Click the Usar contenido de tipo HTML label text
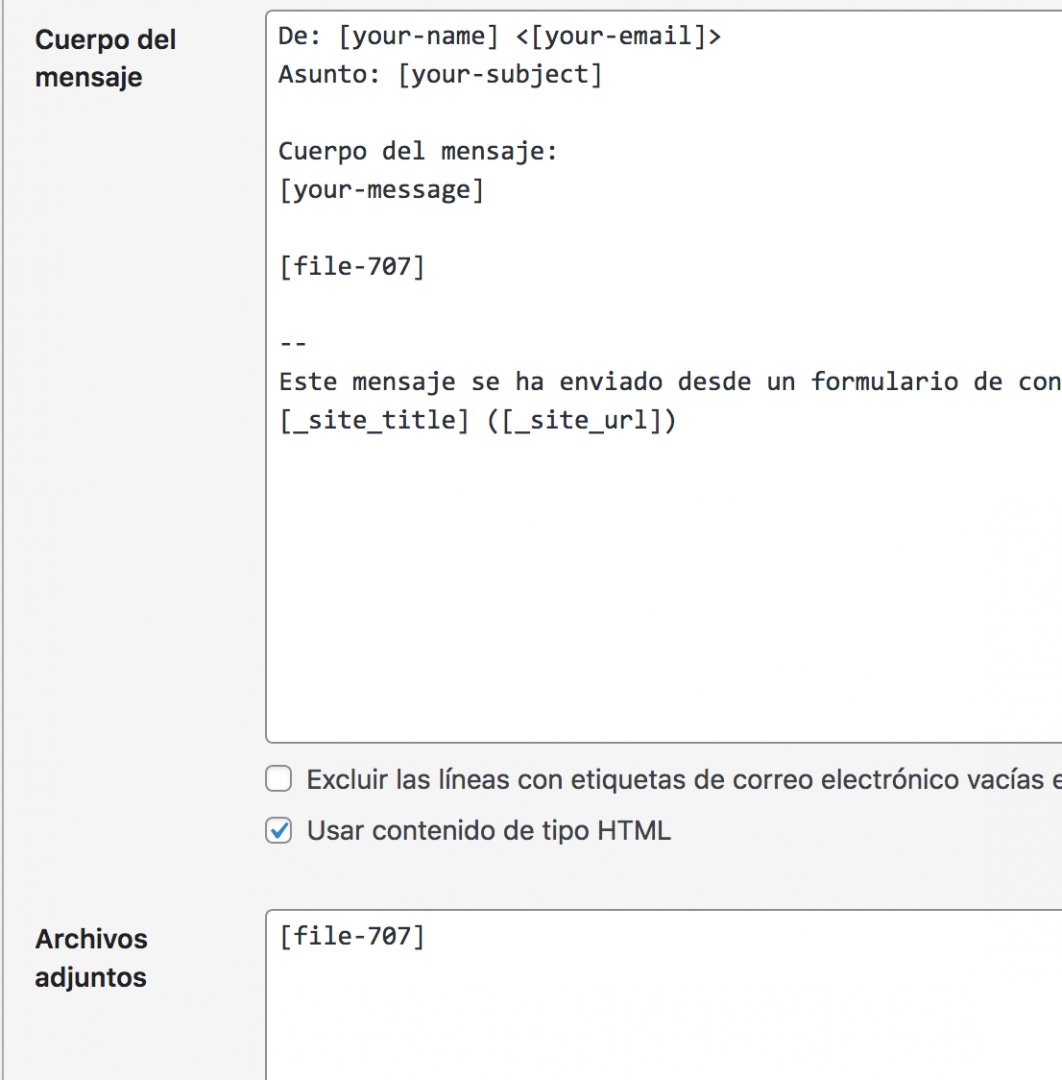 click(x=488, y=831)
